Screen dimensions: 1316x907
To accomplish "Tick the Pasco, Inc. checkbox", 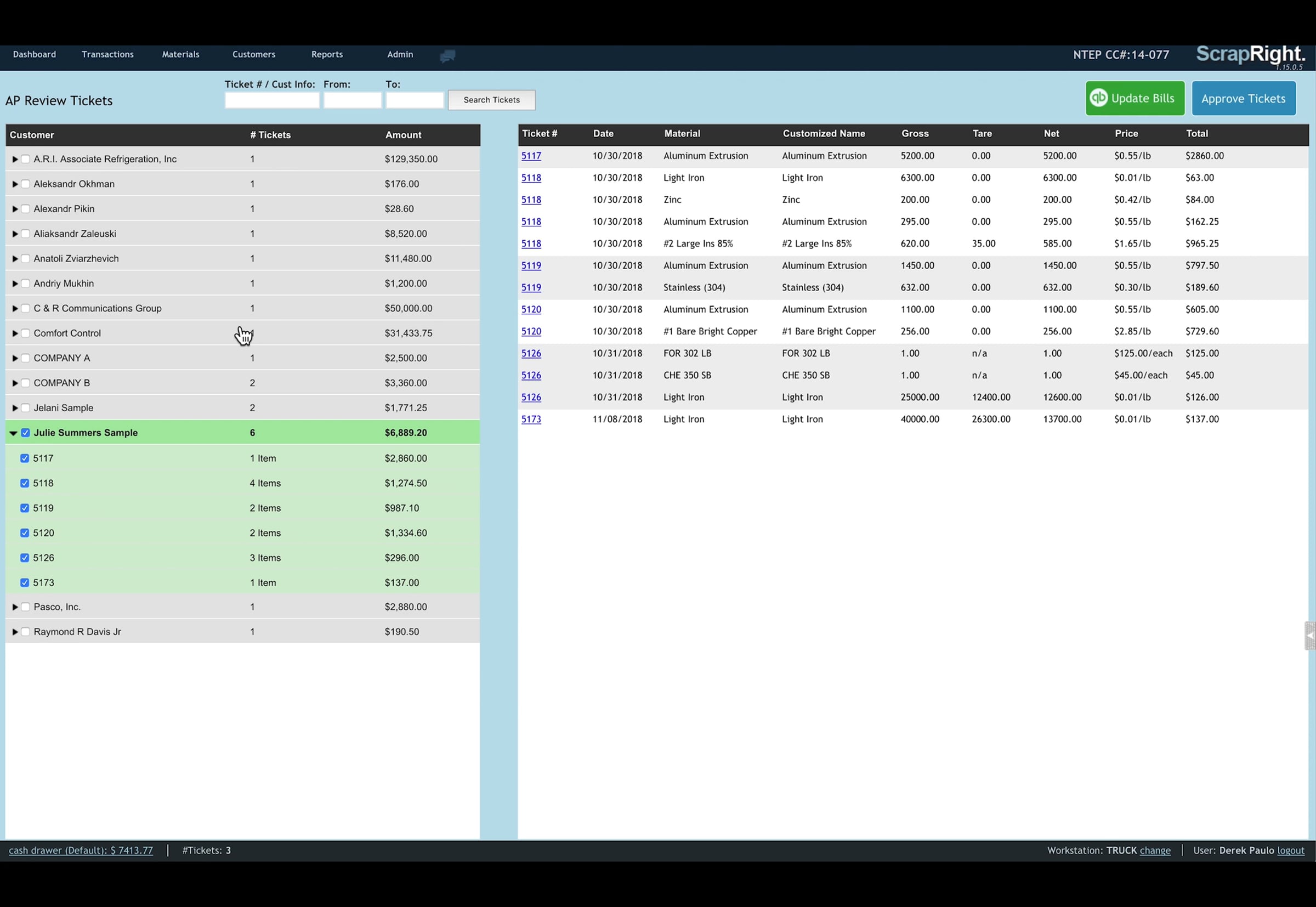I will point(25,607).
